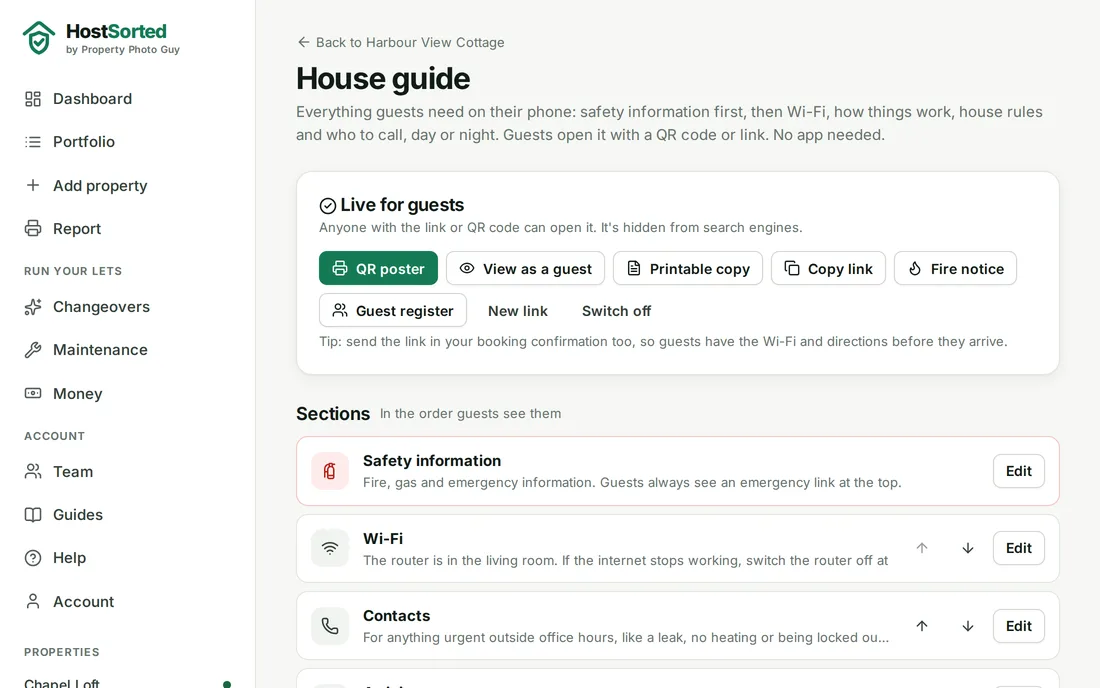This screenshot has width=1100, height=688.
Task: Open the Help page
Action: (69, 558)
